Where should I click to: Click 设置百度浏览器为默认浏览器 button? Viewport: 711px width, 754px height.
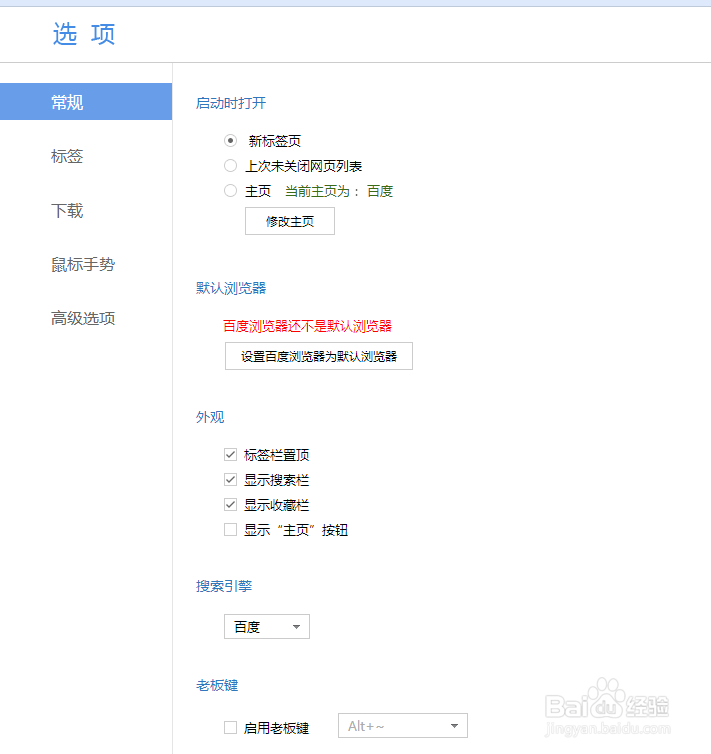pyautogui.click(x=319, y=356)
